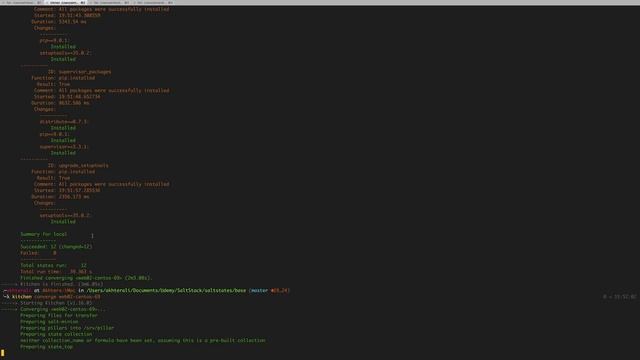This screenshot has height=360, width=640.
Task: Click the 'neither collection_name or formula' warning line
Action: tap(143, 340)
